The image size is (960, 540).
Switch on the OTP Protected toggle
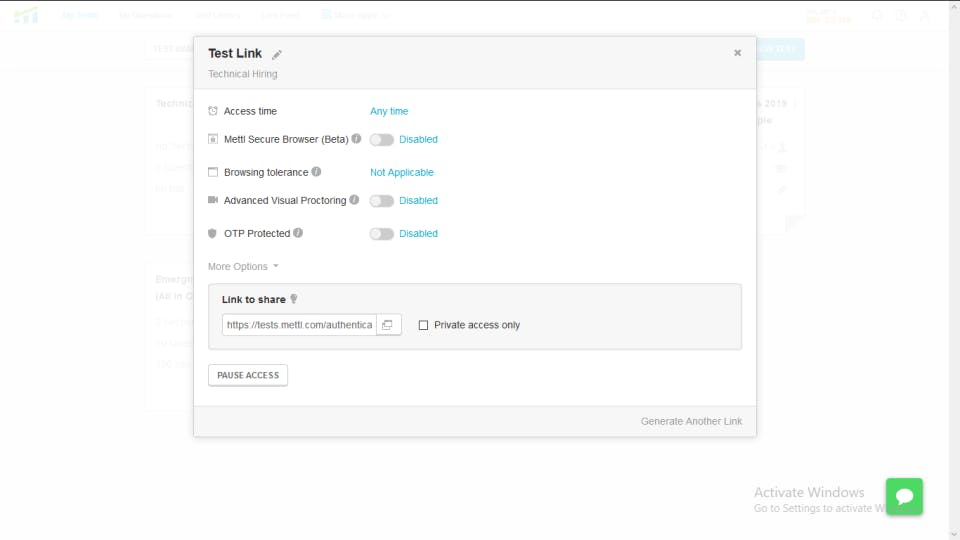[x=381, y=234]
